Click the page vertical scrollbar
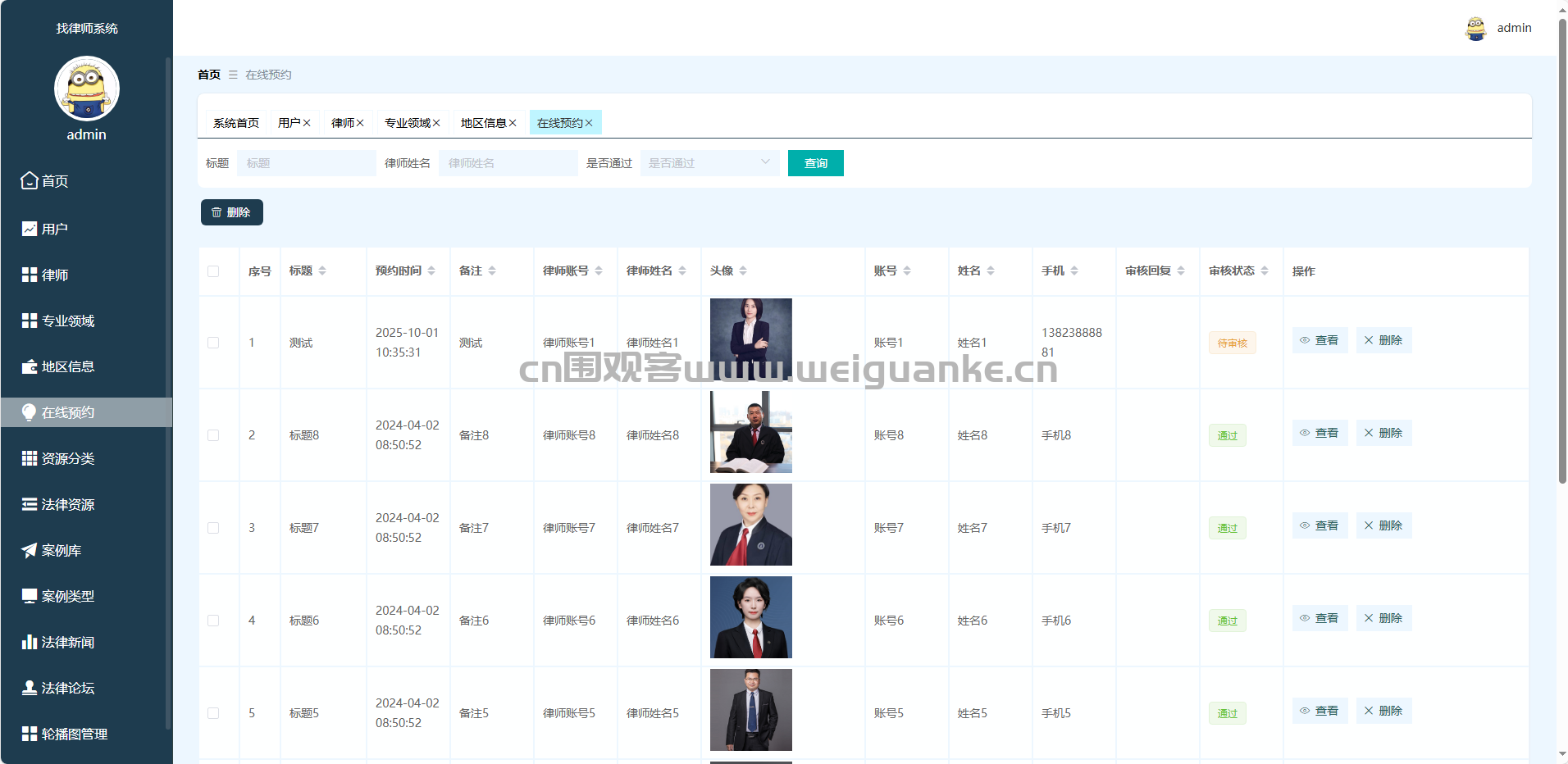Viewport: 1568px width, 764px height. point(1562,246)
